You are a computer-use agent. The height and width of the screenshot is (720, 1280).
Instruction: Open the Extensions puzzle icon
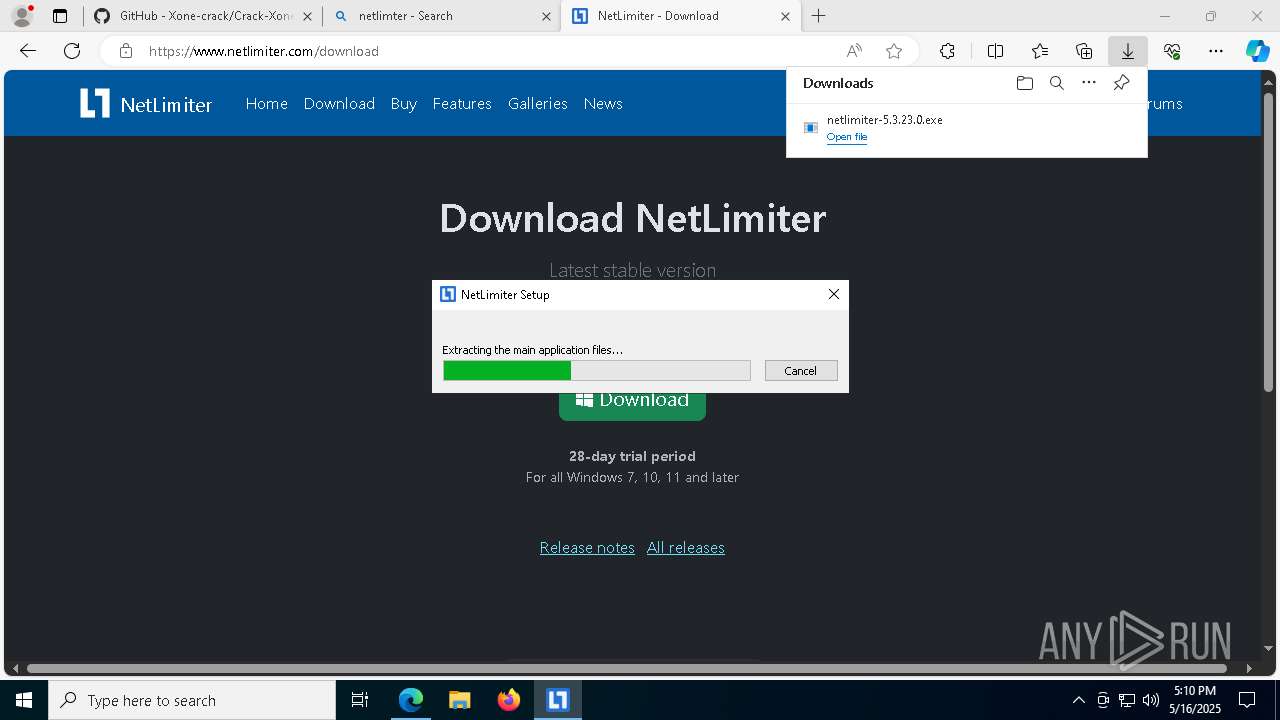point(947,51)
